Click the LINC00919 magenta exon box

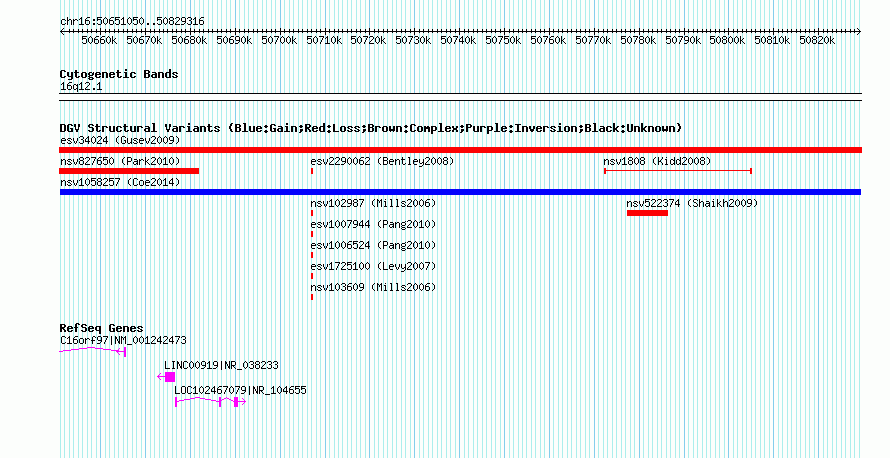click(x=170, y=377)
